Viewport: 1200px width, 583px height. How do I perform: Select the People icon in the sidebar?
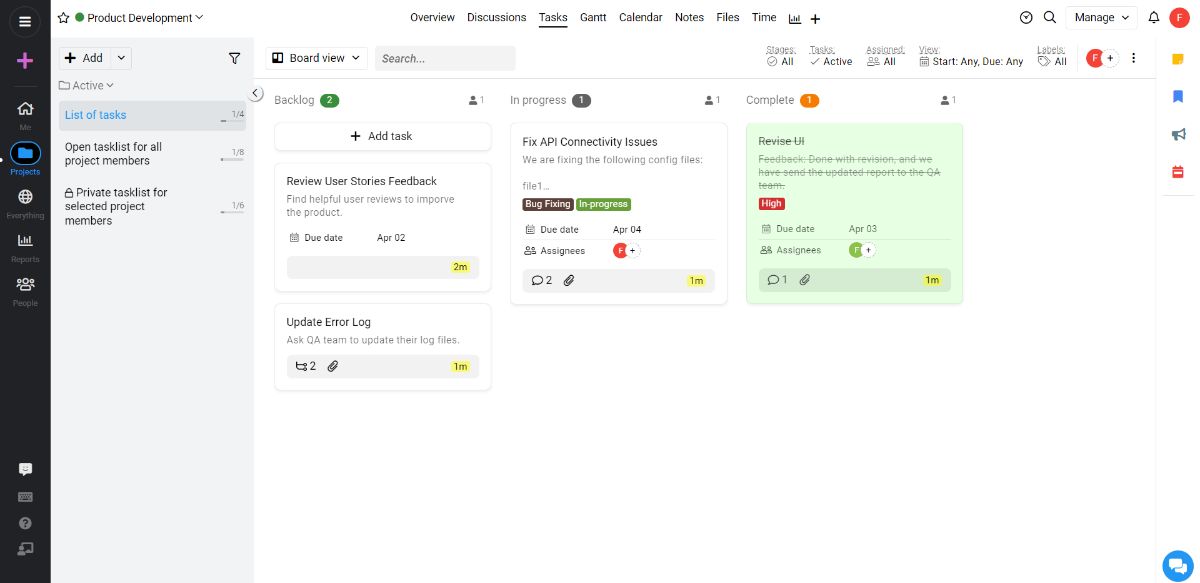[x=25, y=285]
